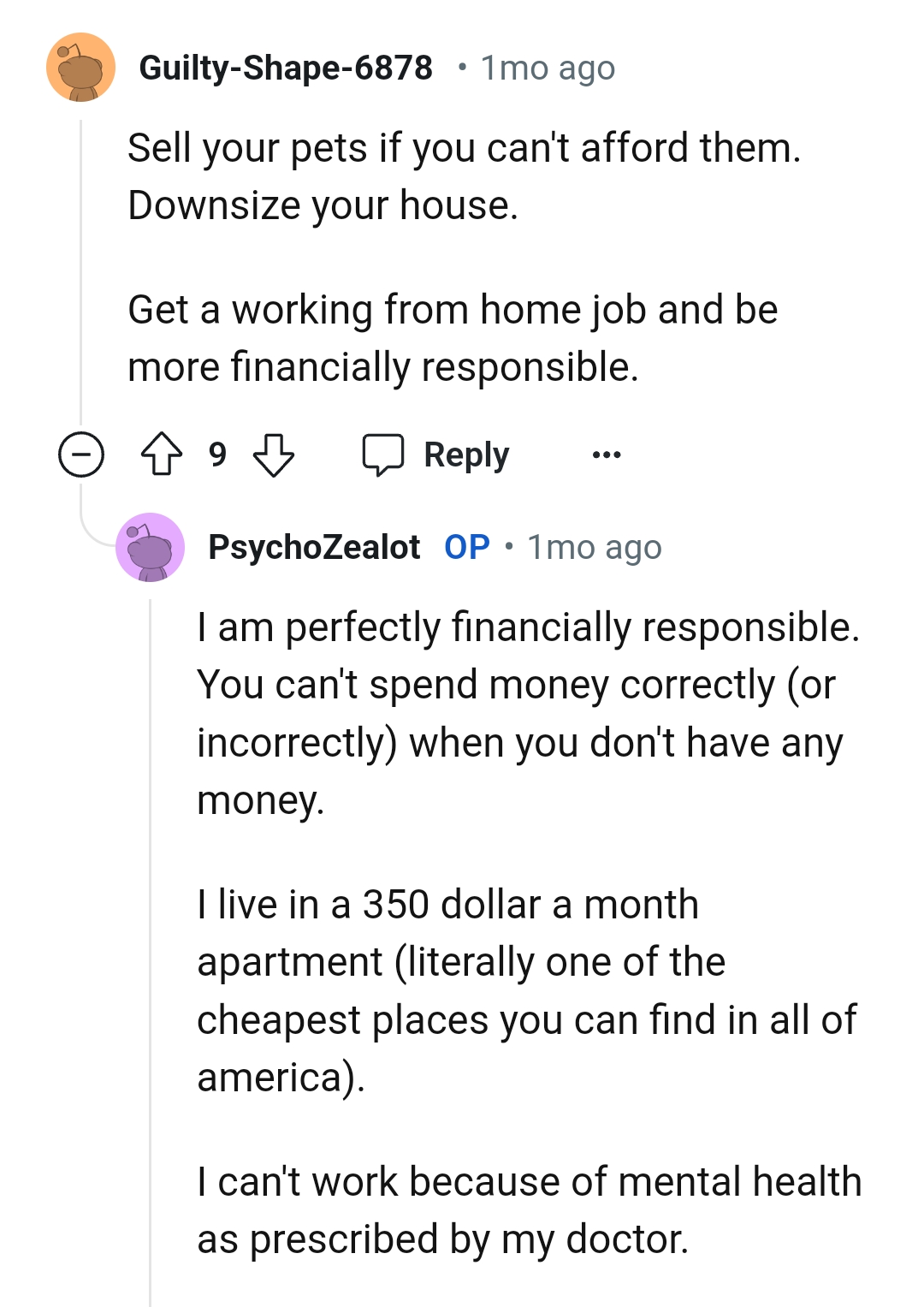Open the ellipsis more-options menu
The height and width of the screenshot is (1307, 924).
(x=607, y=456)
